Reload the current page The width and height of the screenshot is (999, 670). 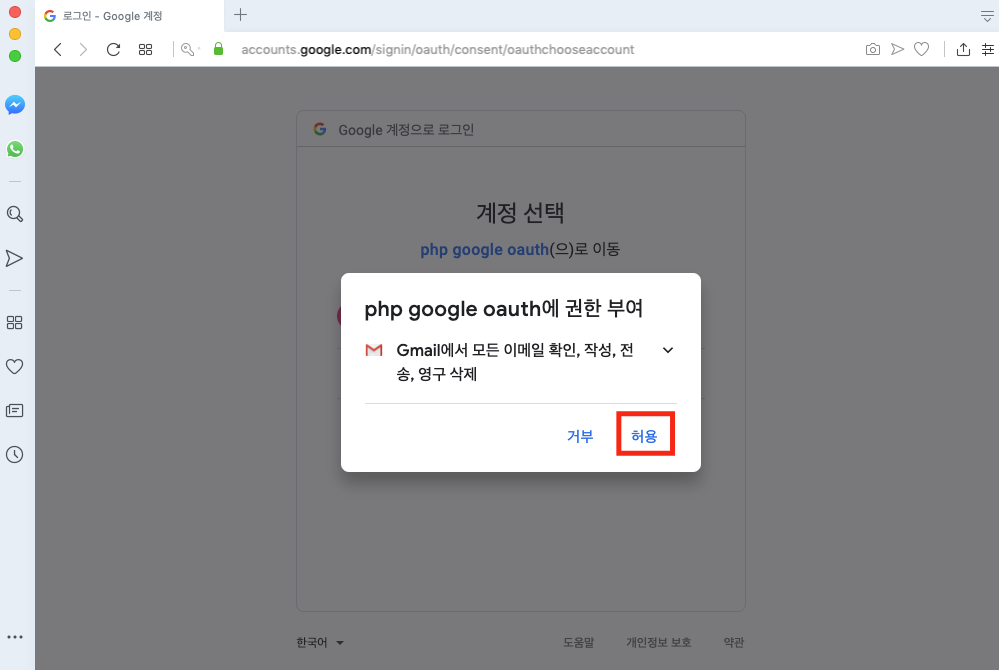click(x=113, y=50)
